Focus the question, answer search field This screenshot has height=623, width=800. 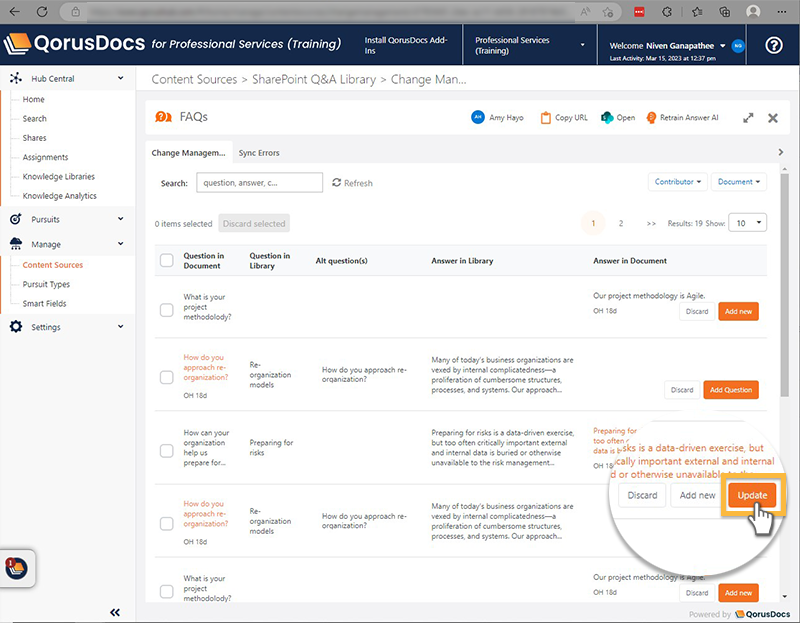259,183
